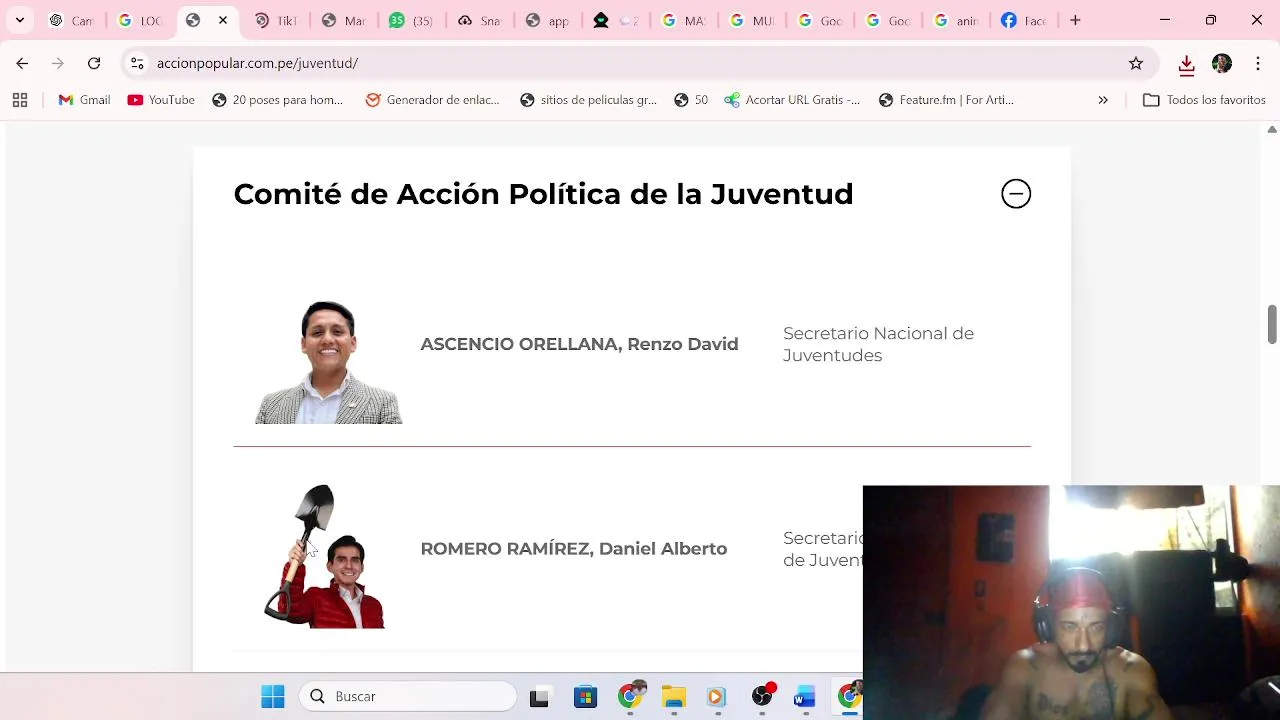Switch to the ChatGPT 'Can' tab
The image size is (1280, 720).
click(x=72, y=20)
